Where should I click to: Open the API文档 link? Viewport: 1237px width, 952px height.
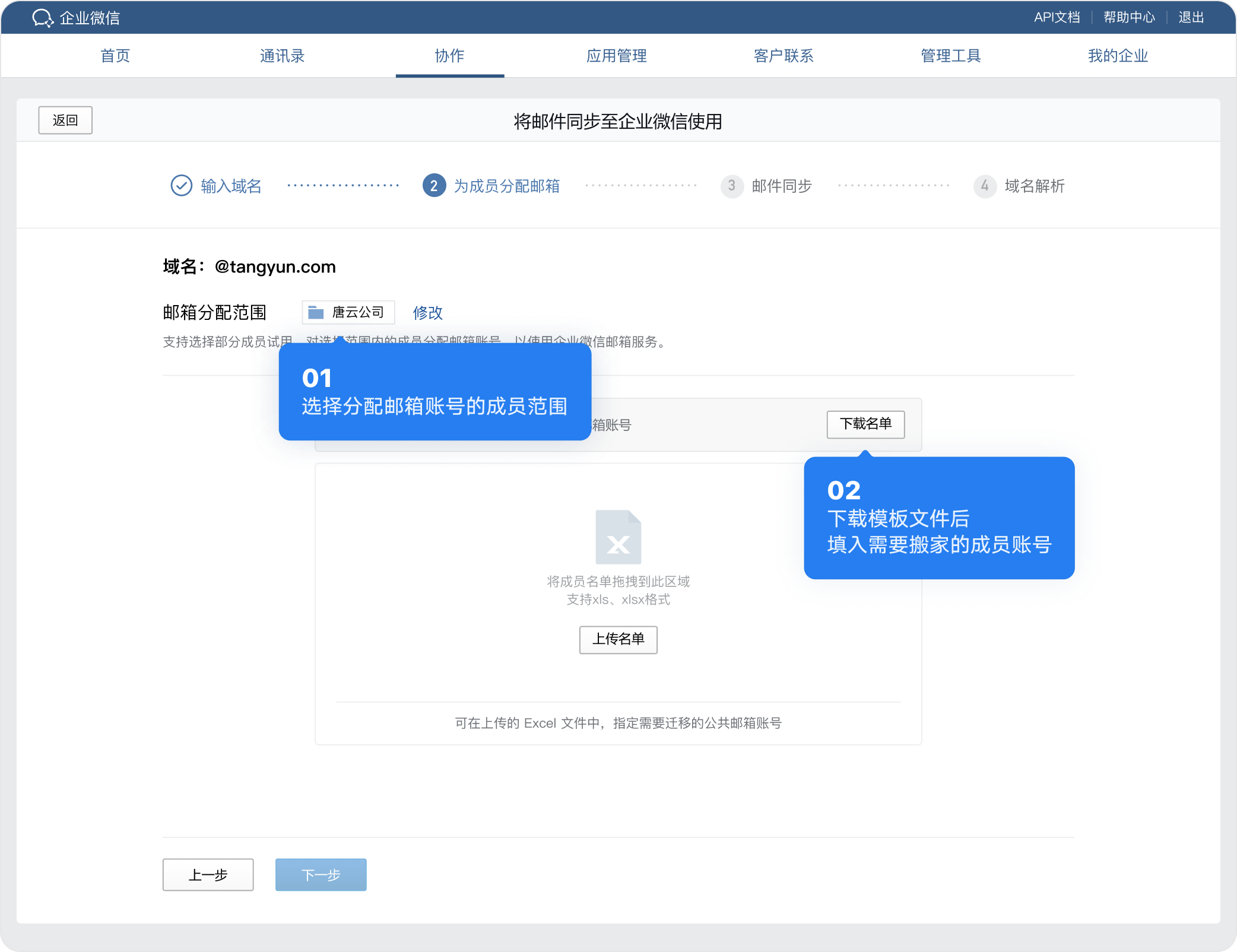point(1056,17)
